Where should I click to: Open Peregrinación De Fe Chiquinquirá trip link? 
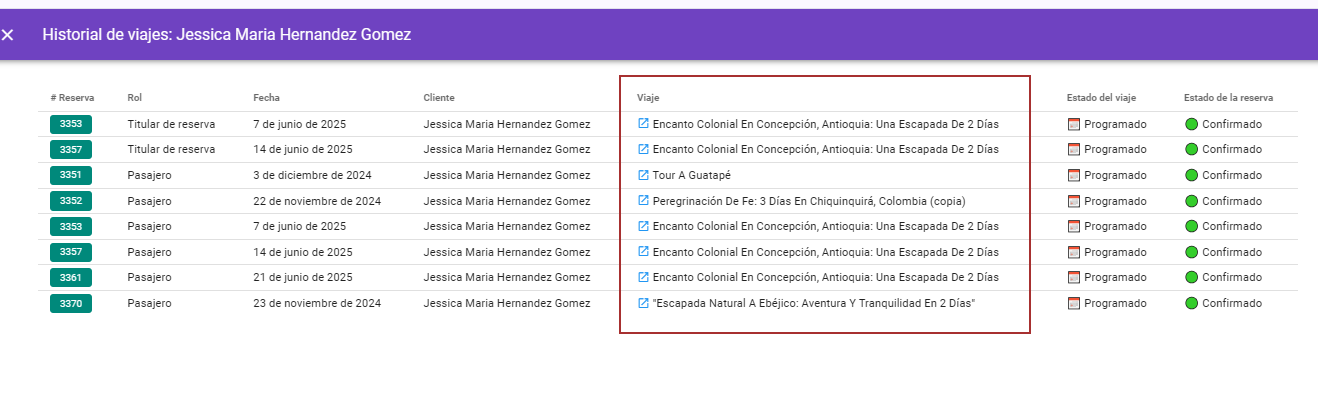(x=808, y=200)
